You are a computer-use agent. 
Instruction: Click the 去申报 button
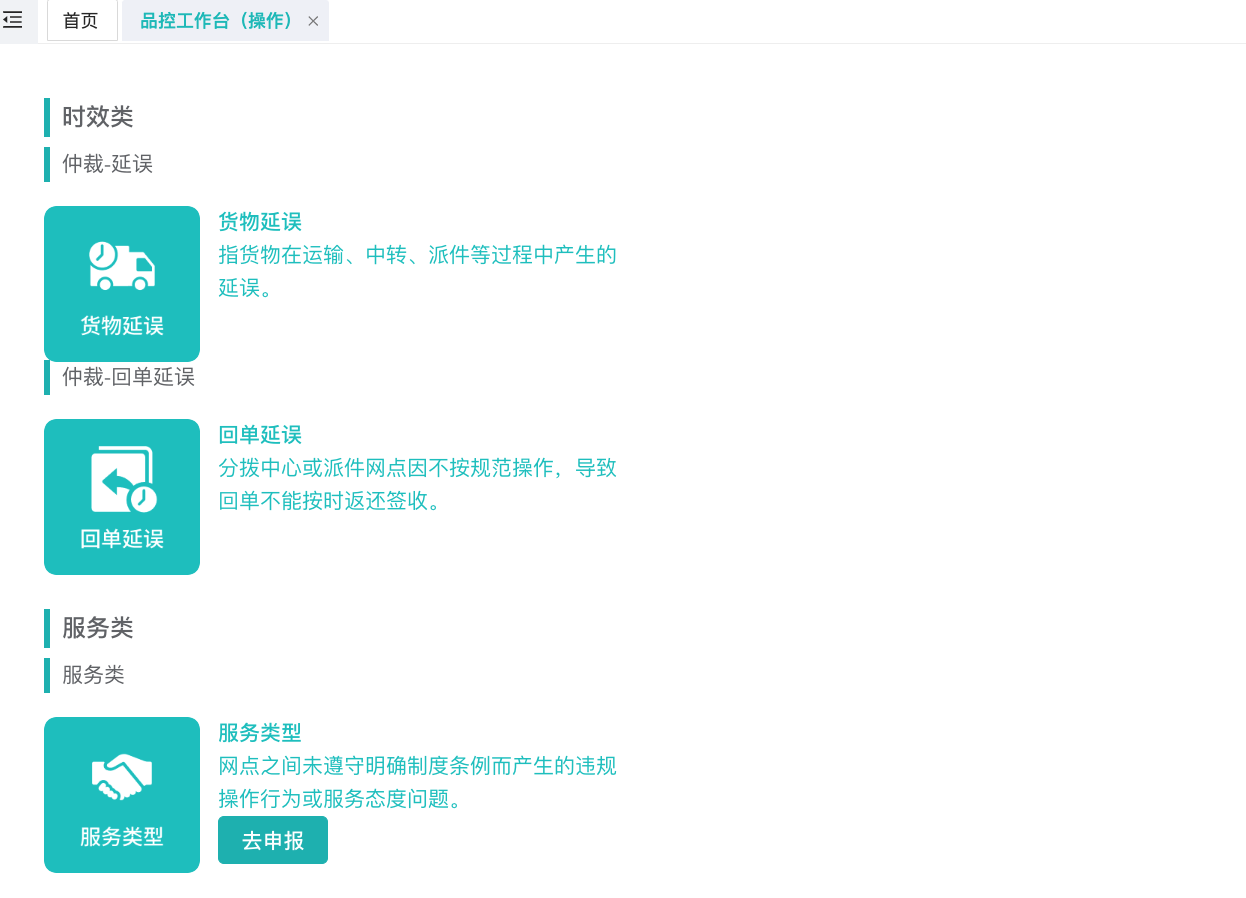click(x=273, y=840)
